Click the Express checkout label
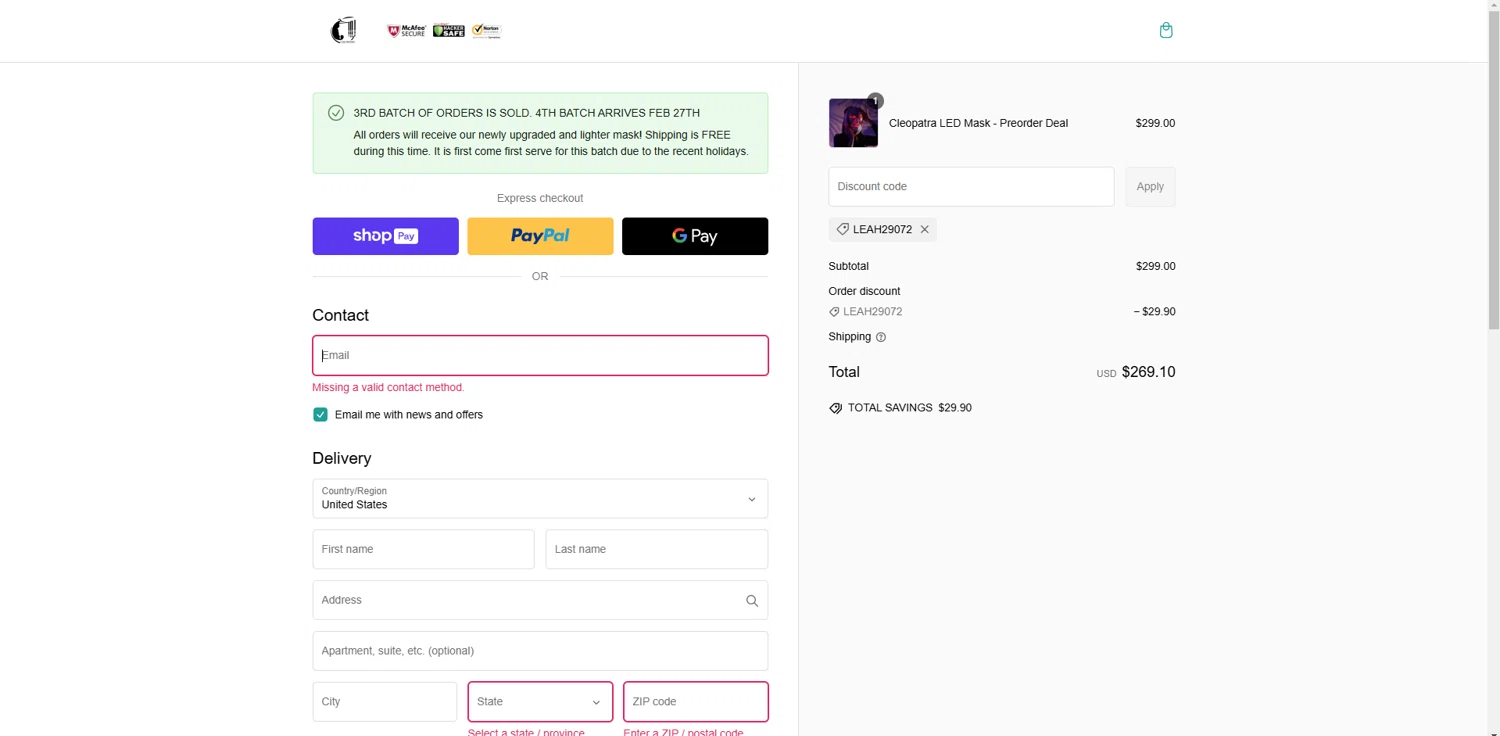The height and width of the screenshot is (736, 1500). [540, 198]
